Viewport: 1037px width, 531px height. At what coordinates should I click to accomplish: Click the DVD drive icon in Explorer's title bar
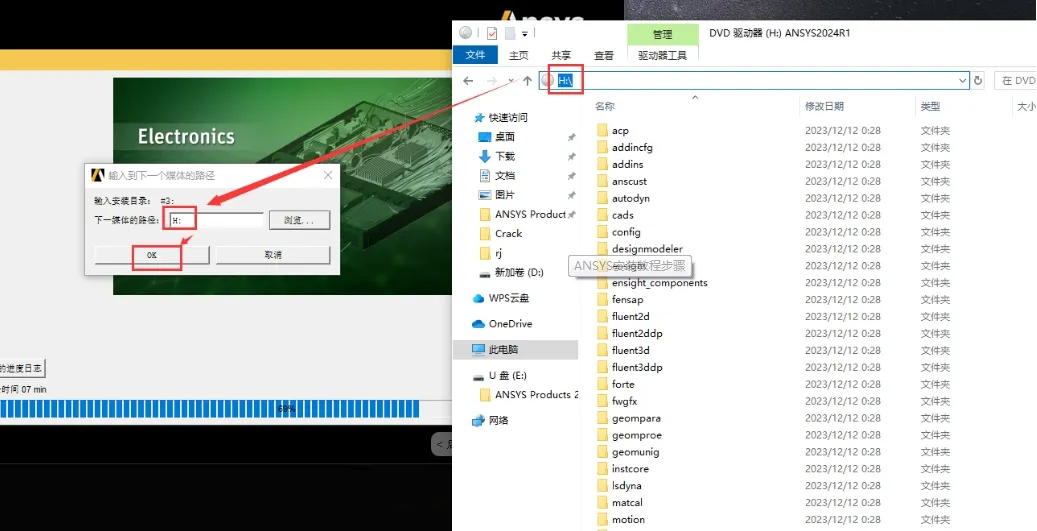click(466, 33)
